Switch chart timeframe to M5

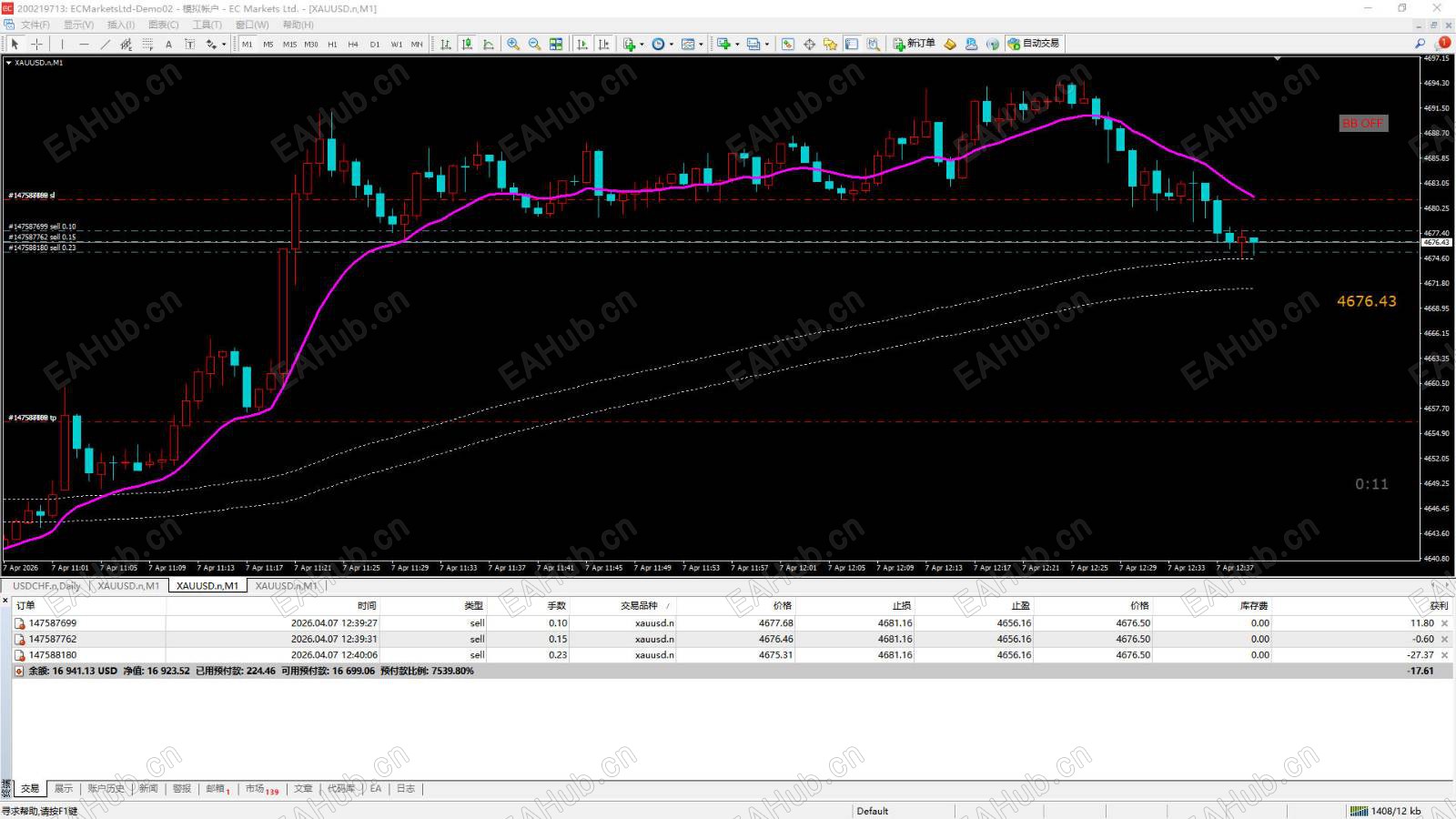tap(268, 44)
